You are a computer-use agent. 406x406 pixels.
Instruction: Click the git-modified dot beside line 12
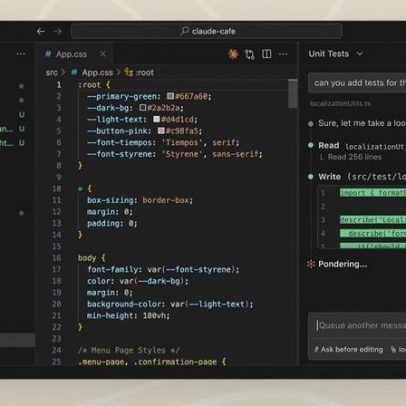click(x=21, y=213)
